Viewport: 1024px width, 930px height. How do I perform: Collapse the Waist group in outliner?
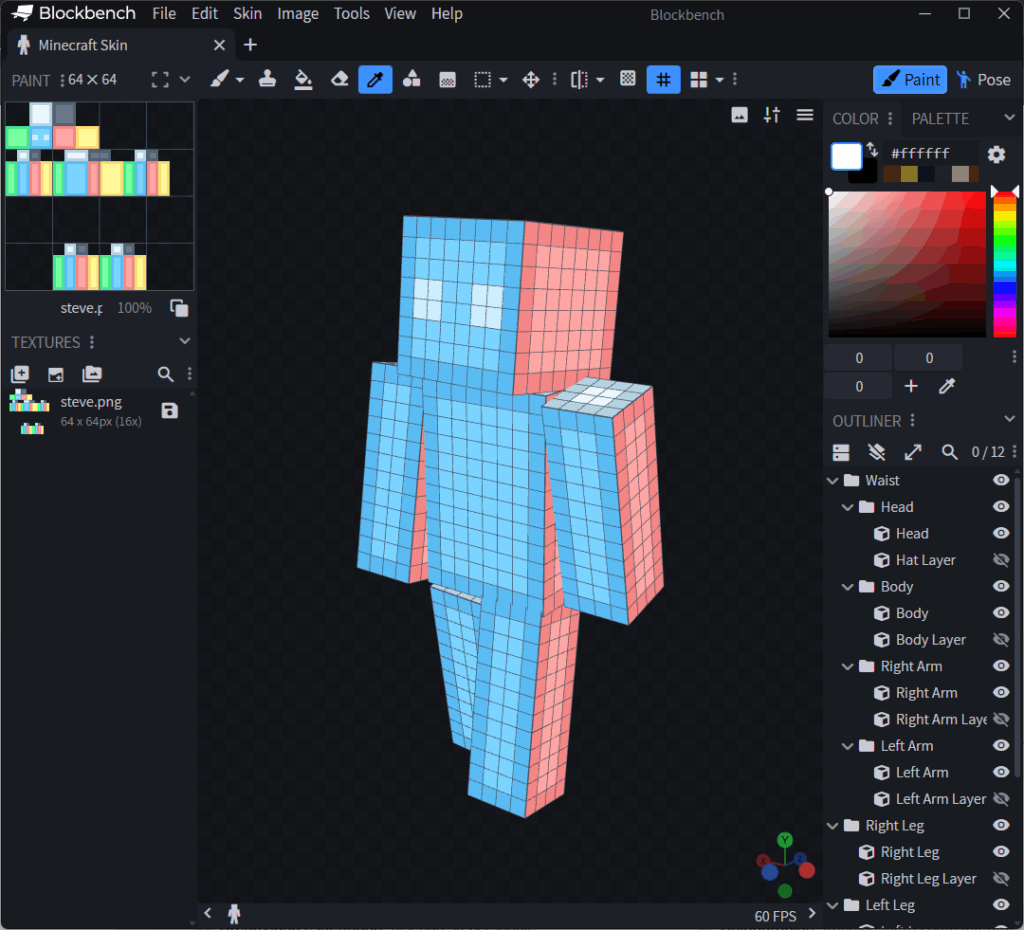click(832, 480)
